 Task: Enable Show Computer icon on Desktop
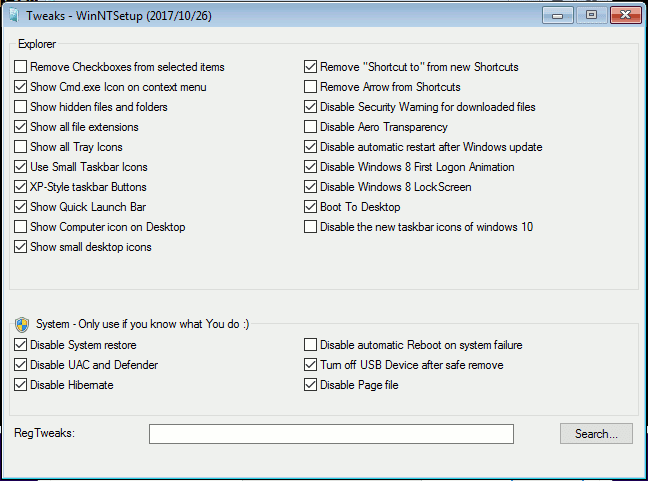click(x=21, y=226)
